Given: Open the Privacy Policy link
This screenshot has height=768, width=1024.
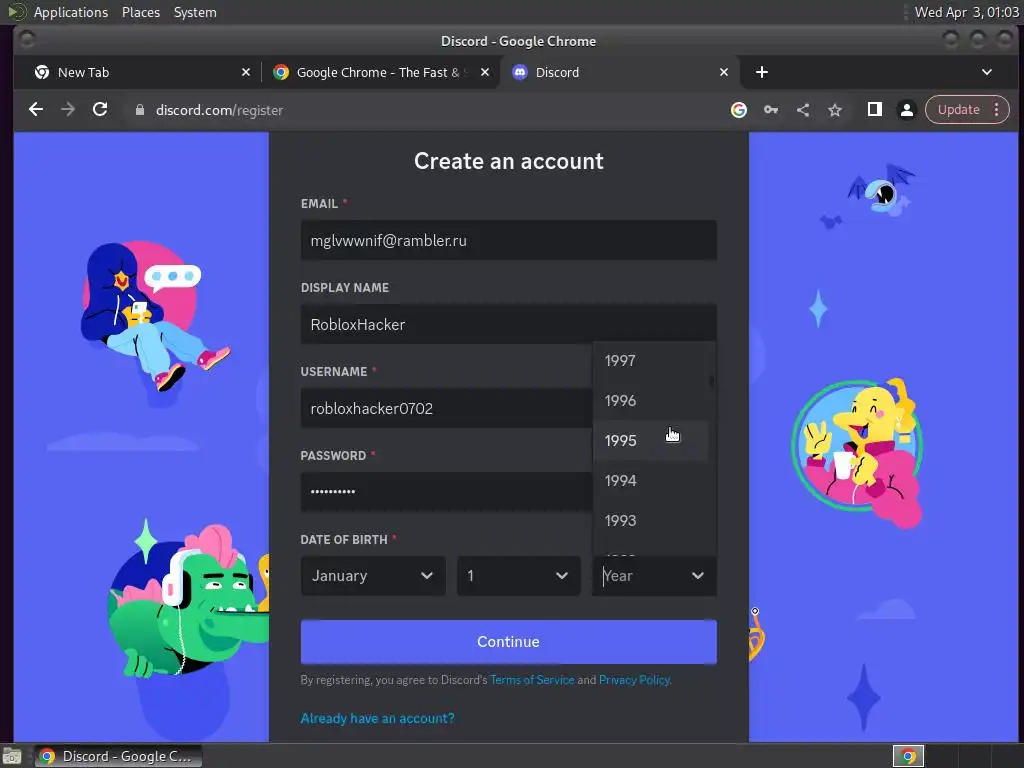Looking at the screenshot, I should (634, 680).
